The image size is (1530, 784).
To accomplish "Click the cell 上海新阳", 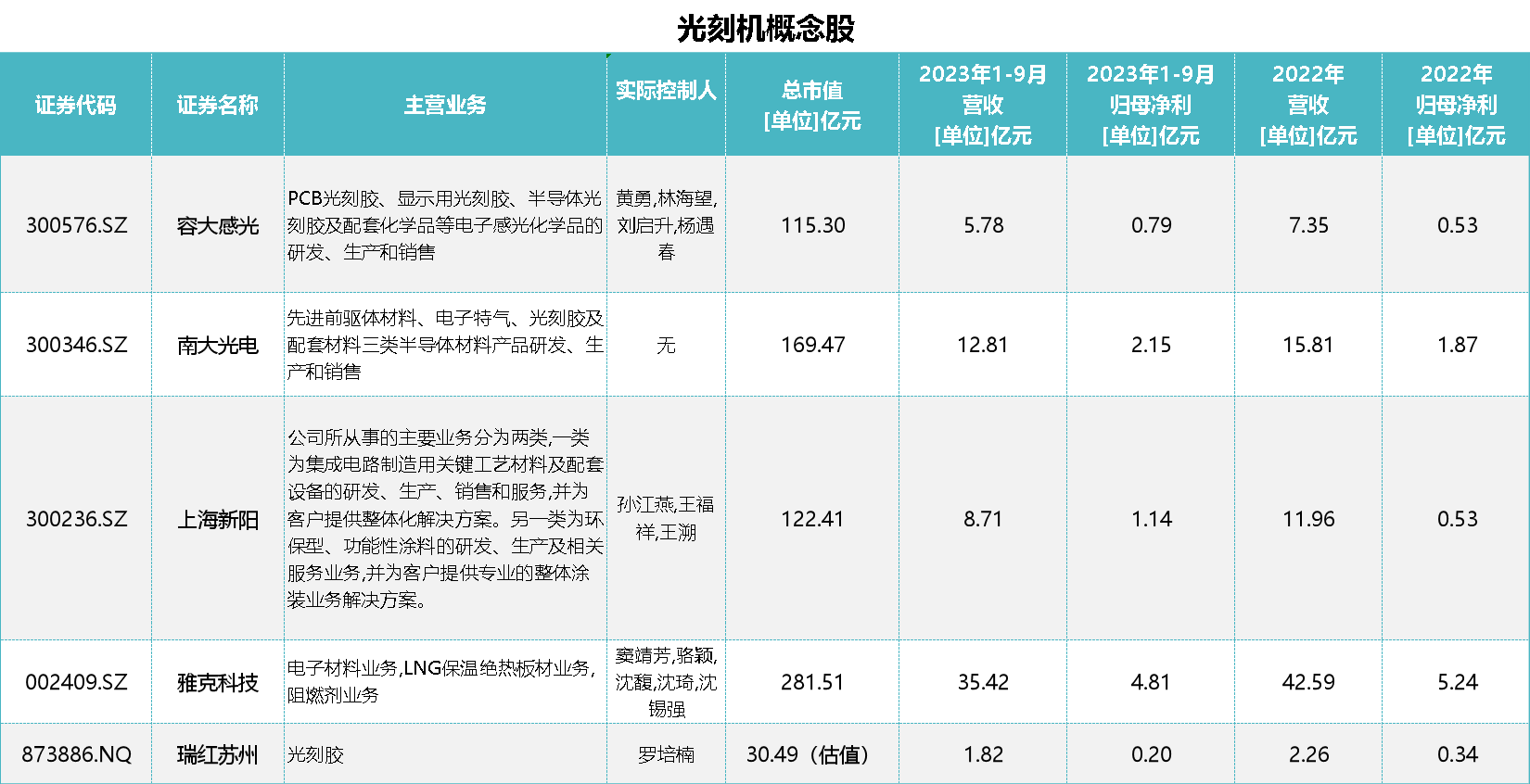I will [x=218, y=519].
